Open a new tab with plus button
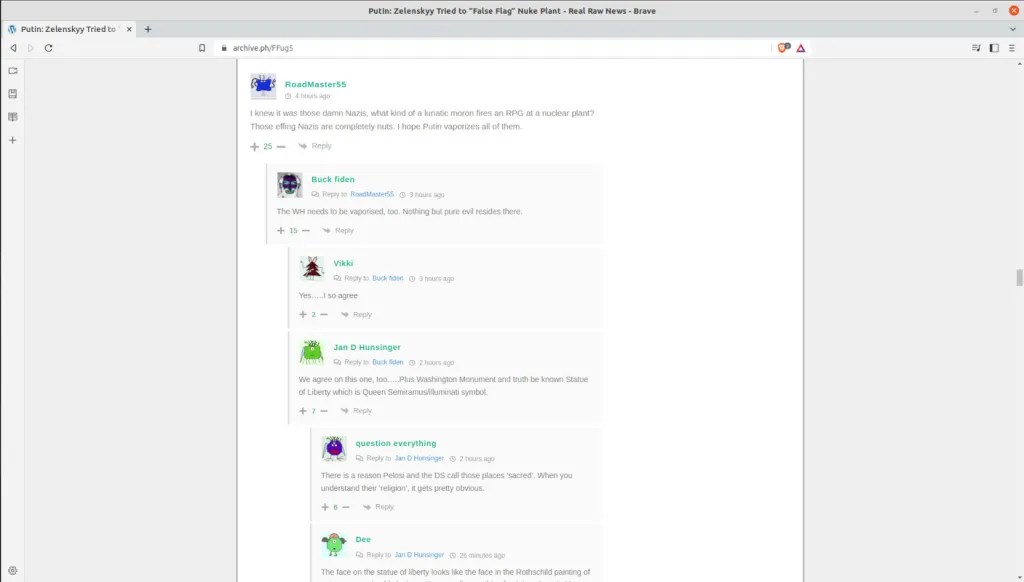 (148, 29)
